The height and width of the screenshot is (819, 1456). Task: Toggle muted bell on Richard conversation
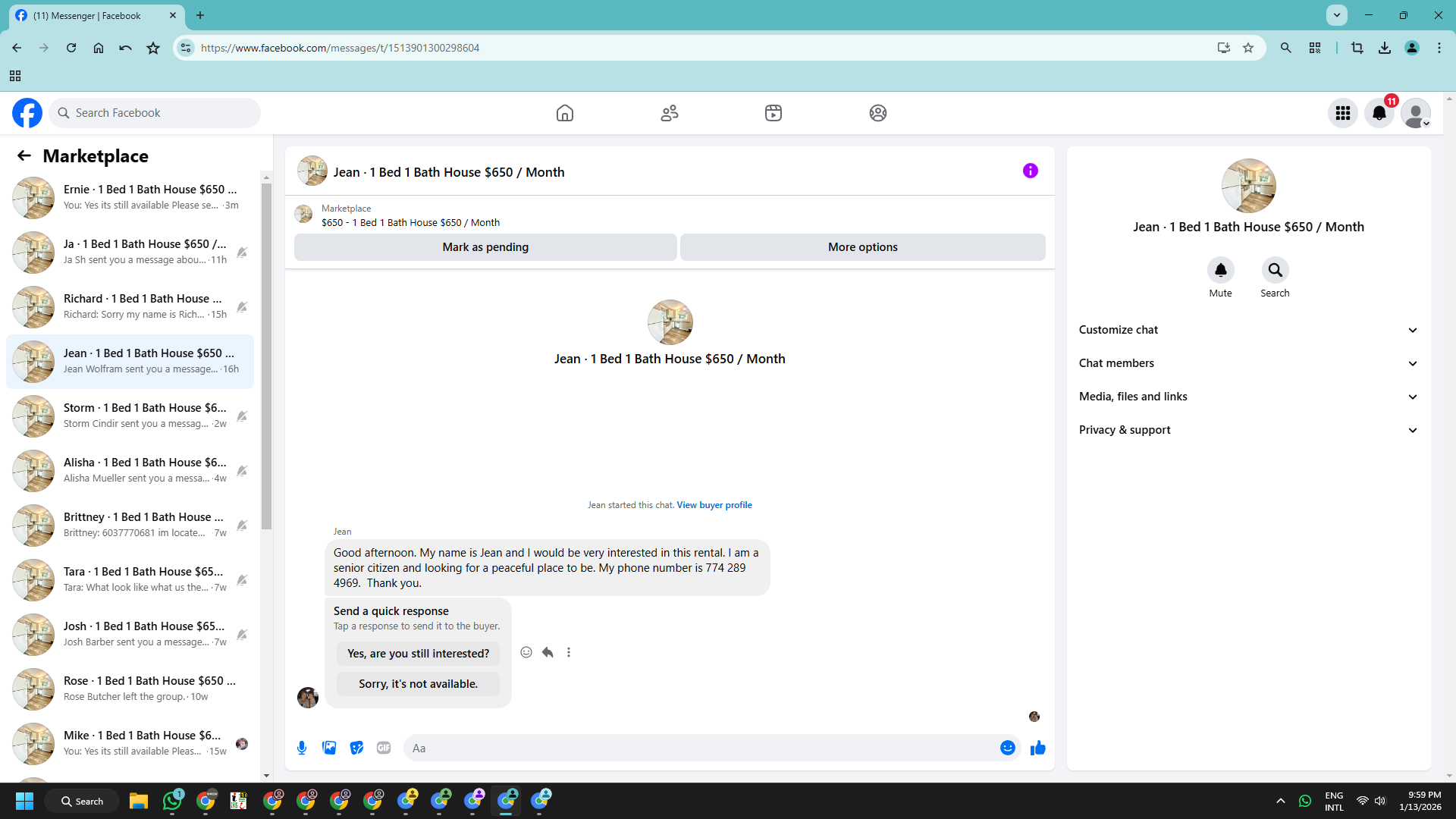[242, 307]
